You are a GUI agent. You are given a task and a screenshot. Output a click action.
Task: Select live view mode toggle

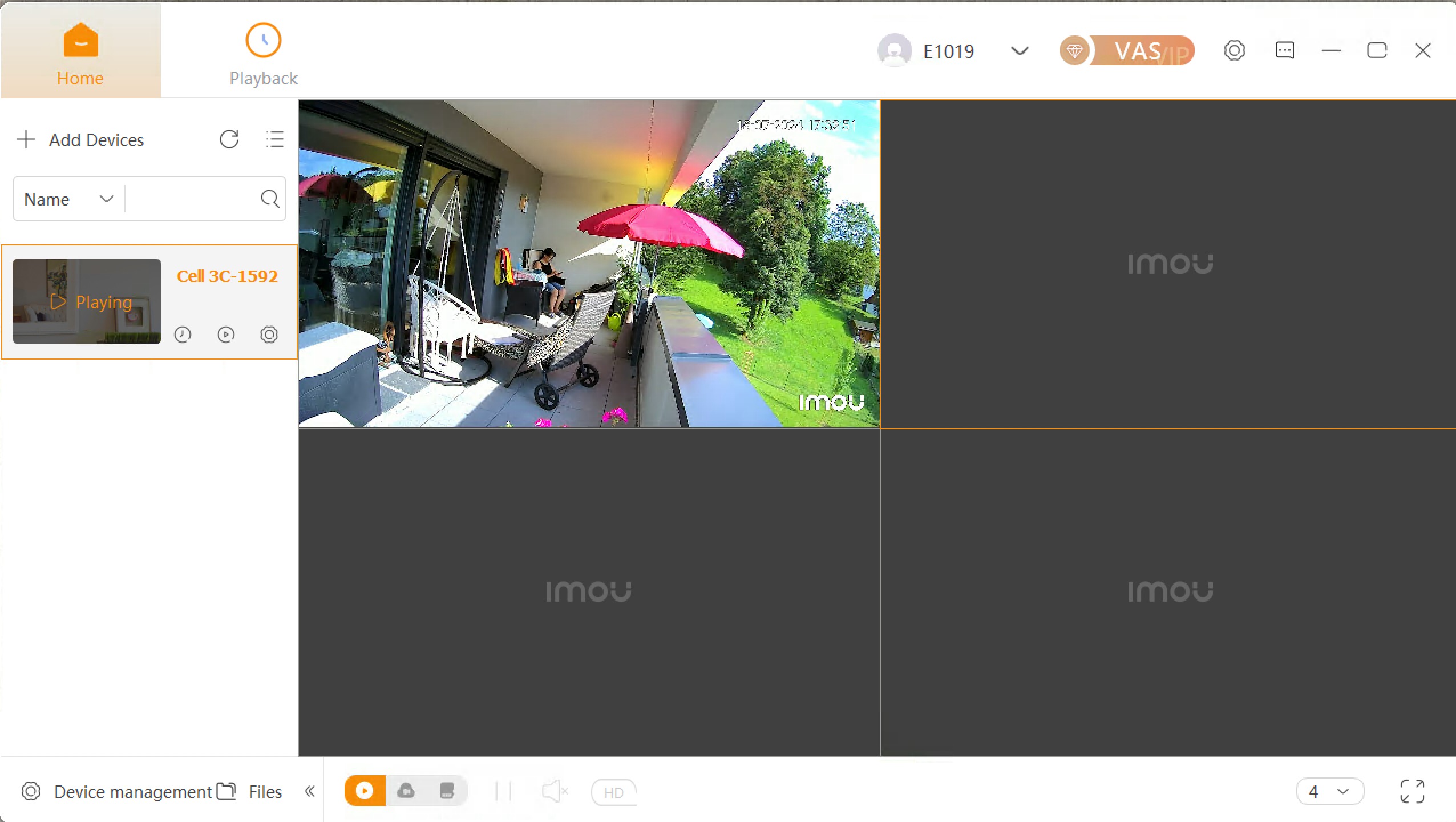point(365,791)
